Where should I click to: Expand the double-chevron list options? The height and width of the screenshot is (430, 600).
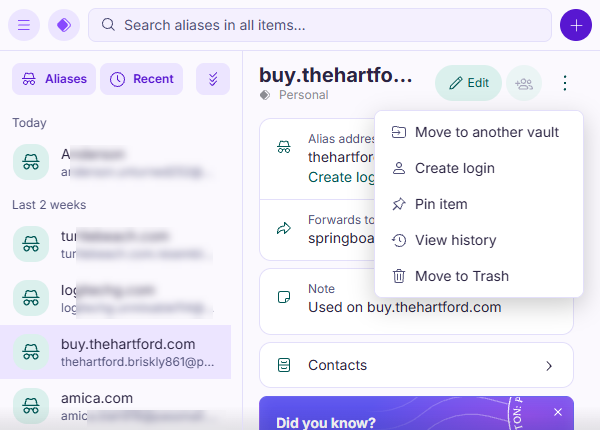click(212, 79)
